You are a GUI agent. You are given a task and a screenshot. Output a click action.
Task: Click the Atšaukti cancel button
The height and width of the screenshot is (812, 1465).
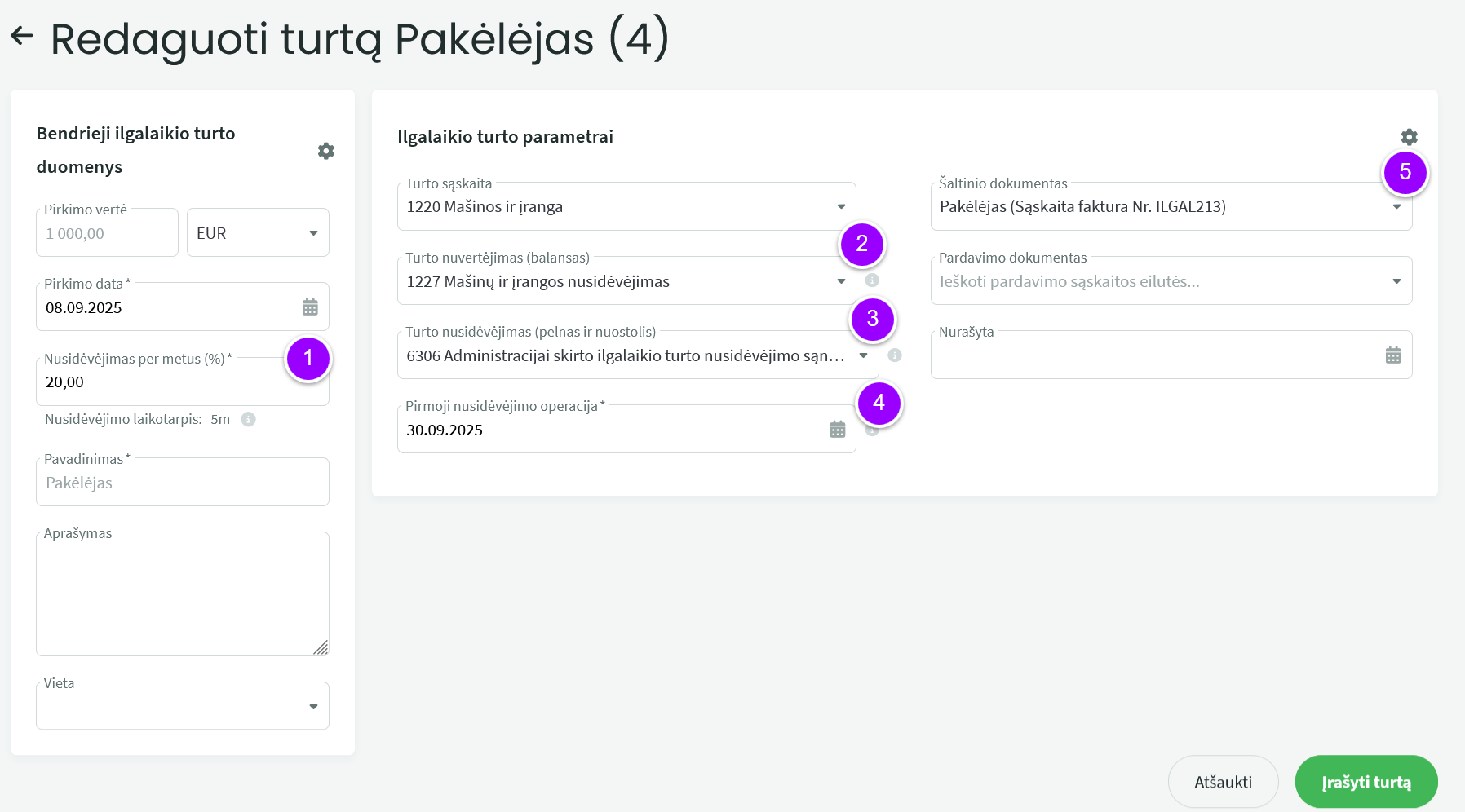pyautogui.click(x=1222, y=782)
